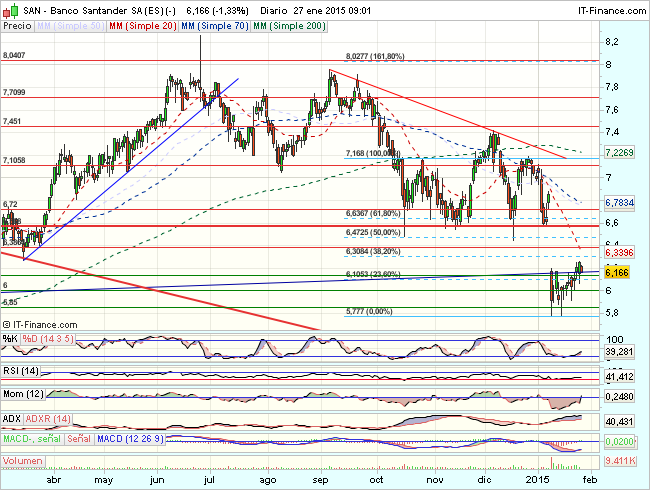The height and width of the screenshot is (490, 650).
Task: Open the MACD (12 26 9) indicator settings
Action: (129, 440)
